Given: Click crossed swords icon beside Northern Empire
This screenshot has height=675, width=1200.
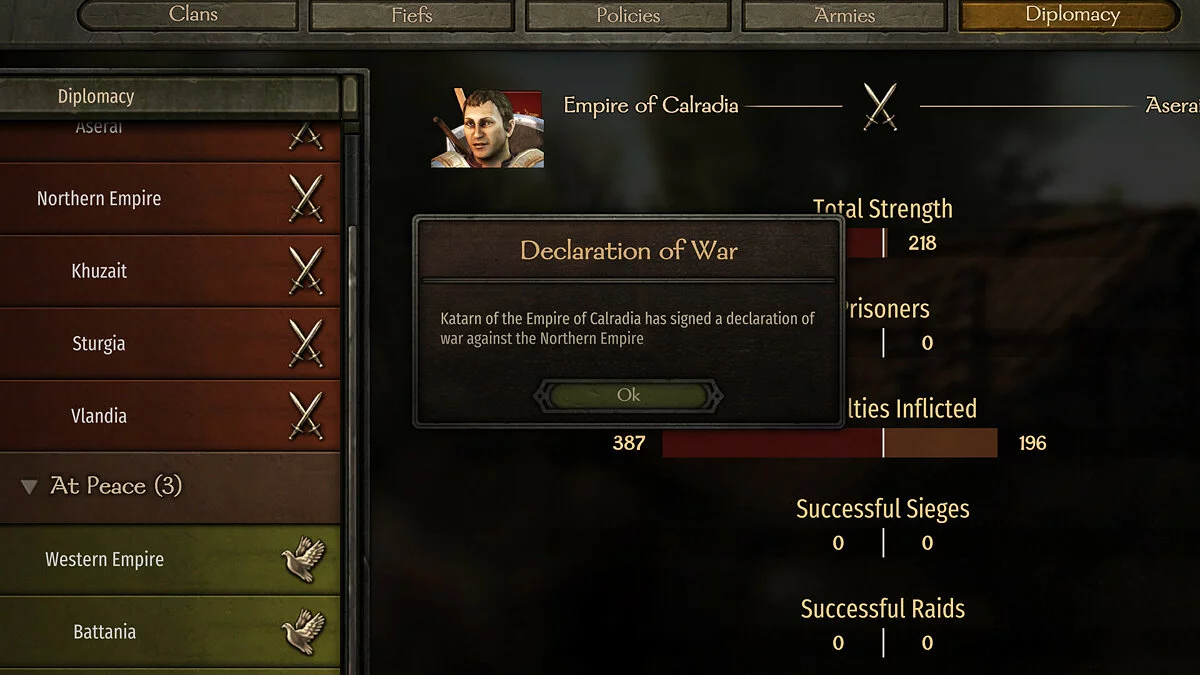Looking at the screenshot, I should click(x=306, y=198).
